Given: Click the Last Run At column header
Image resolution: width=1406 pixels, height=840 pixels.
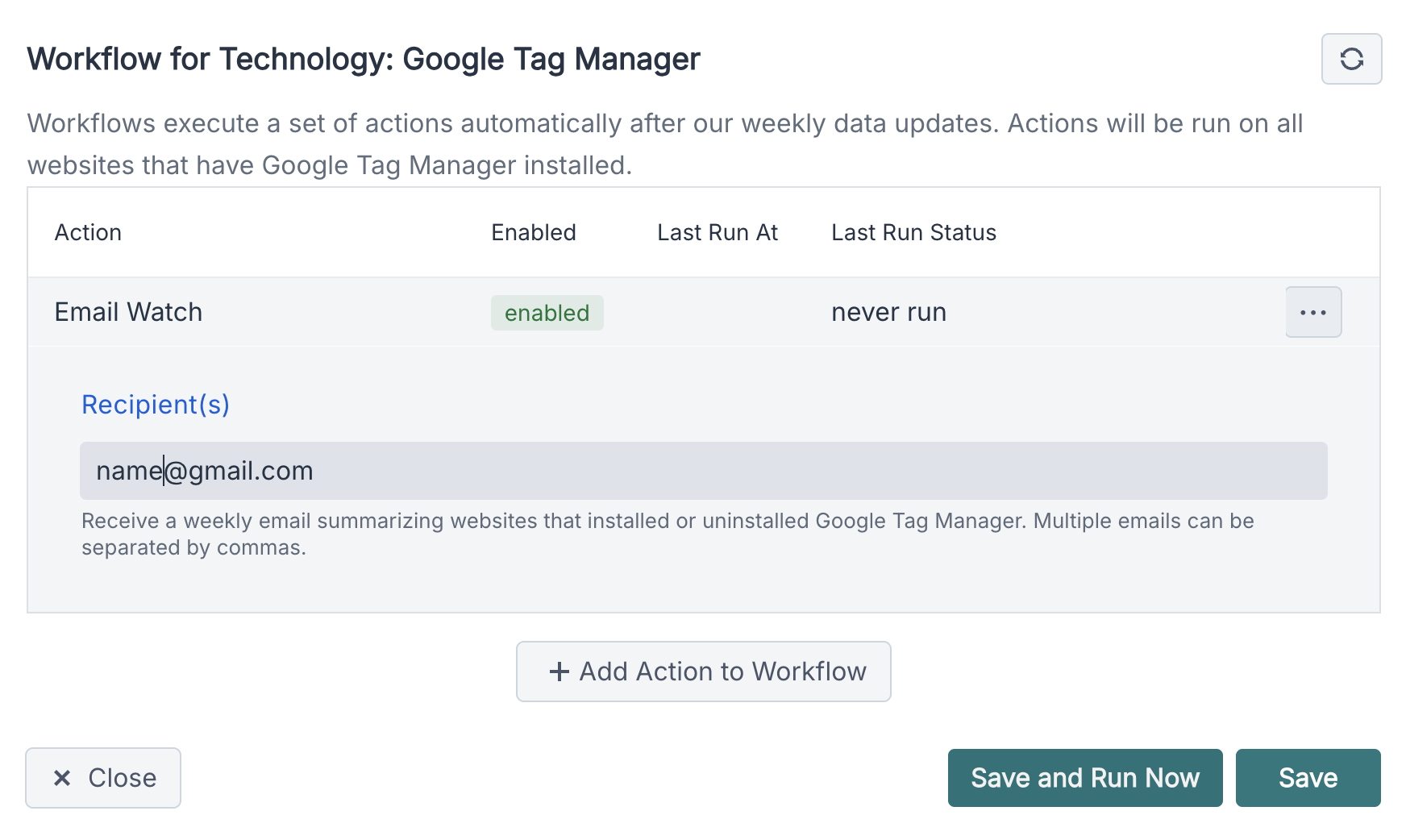Looking at the screenshot, I should click(x=718, y=232).
